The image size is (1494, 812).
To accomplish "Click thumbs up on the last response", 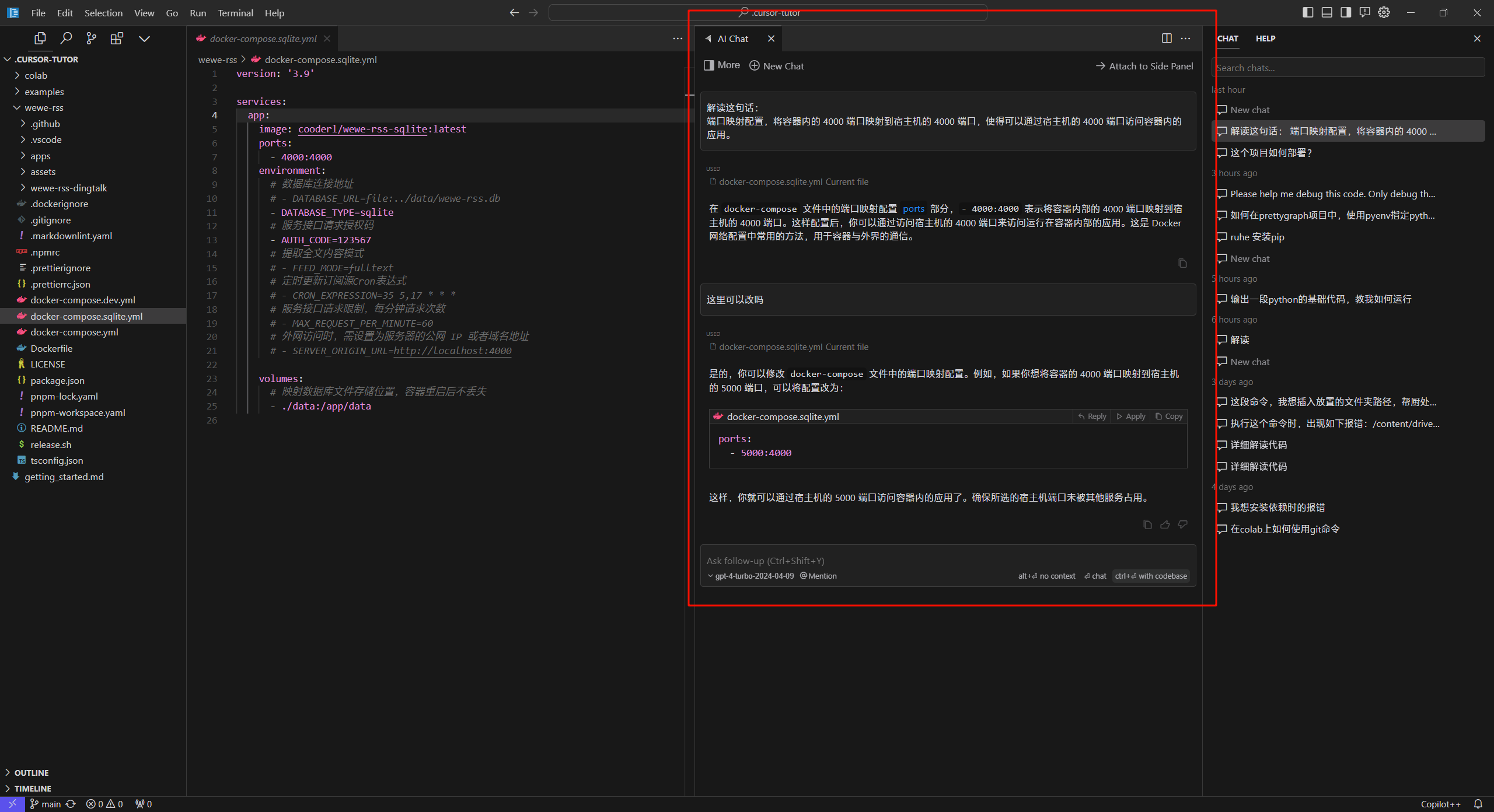I will 1165,524.
